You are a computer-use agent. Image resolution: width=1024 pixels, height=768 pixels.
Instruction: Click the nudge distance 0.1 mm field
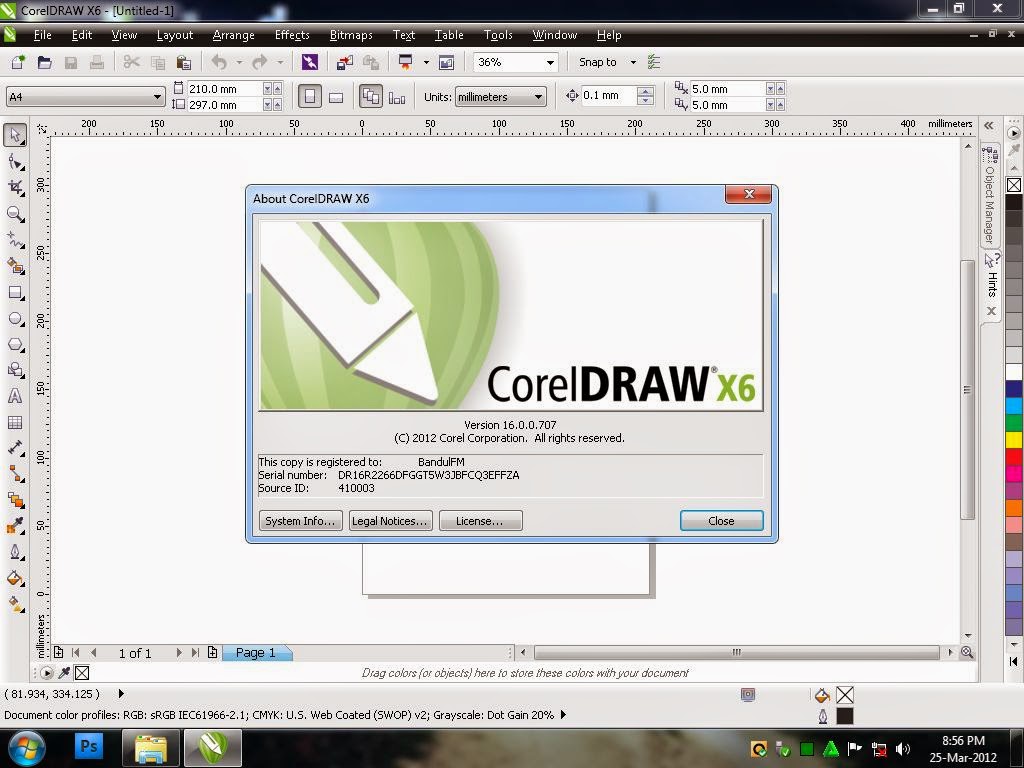pos(607,95)
